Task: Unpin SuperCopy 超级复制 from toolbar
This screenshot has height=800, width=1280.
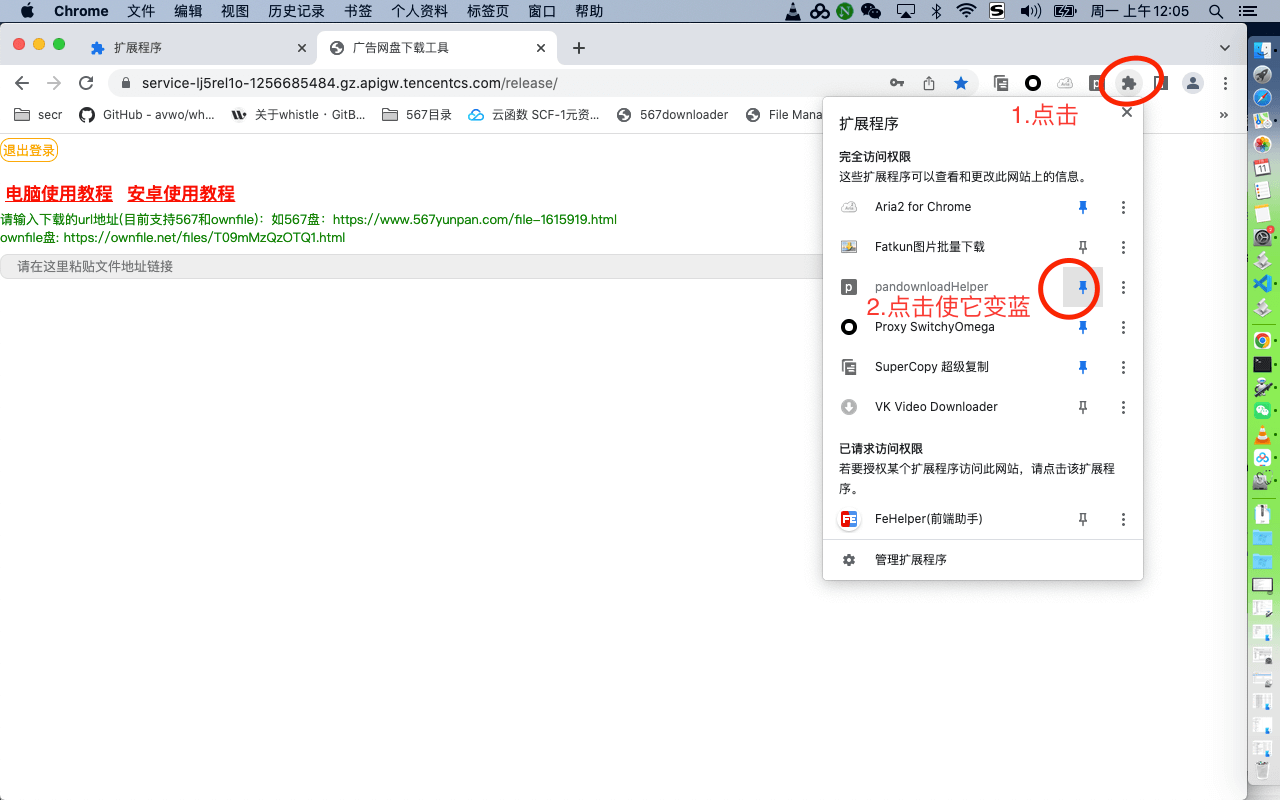Action: tap(1082, 367)
